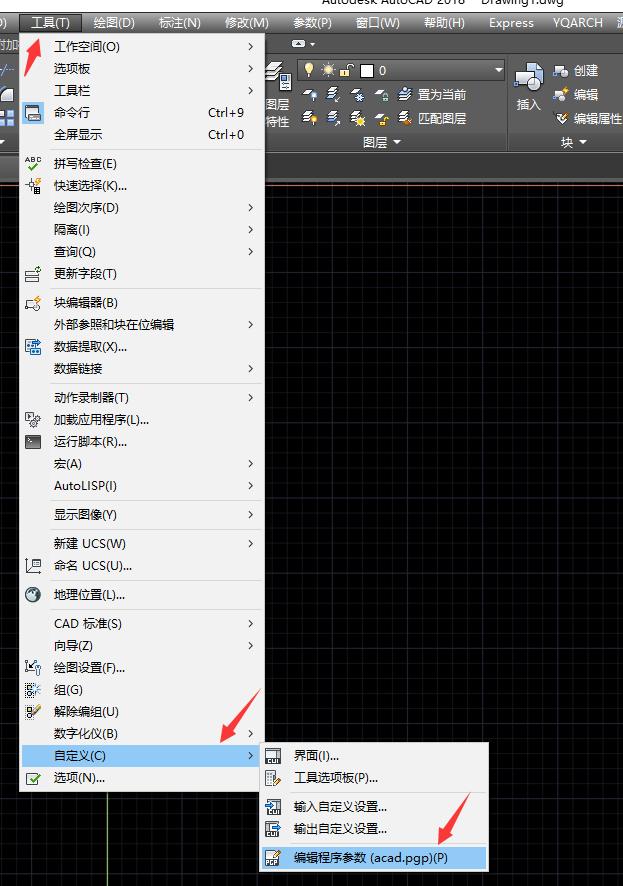Expand 工具栏 submenu
The height and width of the screenshot is (886, 623).
(143, 90)
